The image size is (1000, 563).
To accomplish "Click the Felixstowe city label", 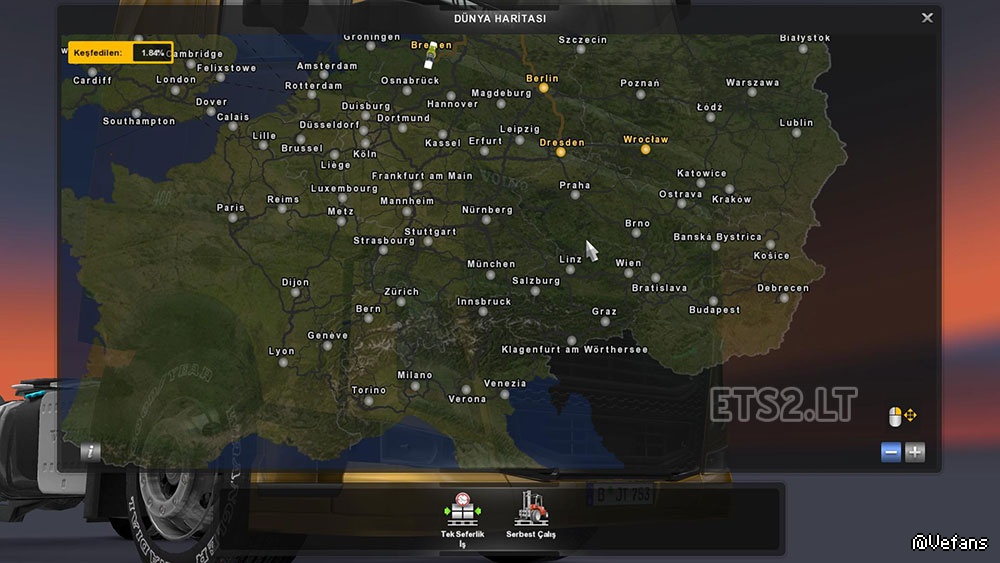I will pyautogui.click(x=226, y=68).
